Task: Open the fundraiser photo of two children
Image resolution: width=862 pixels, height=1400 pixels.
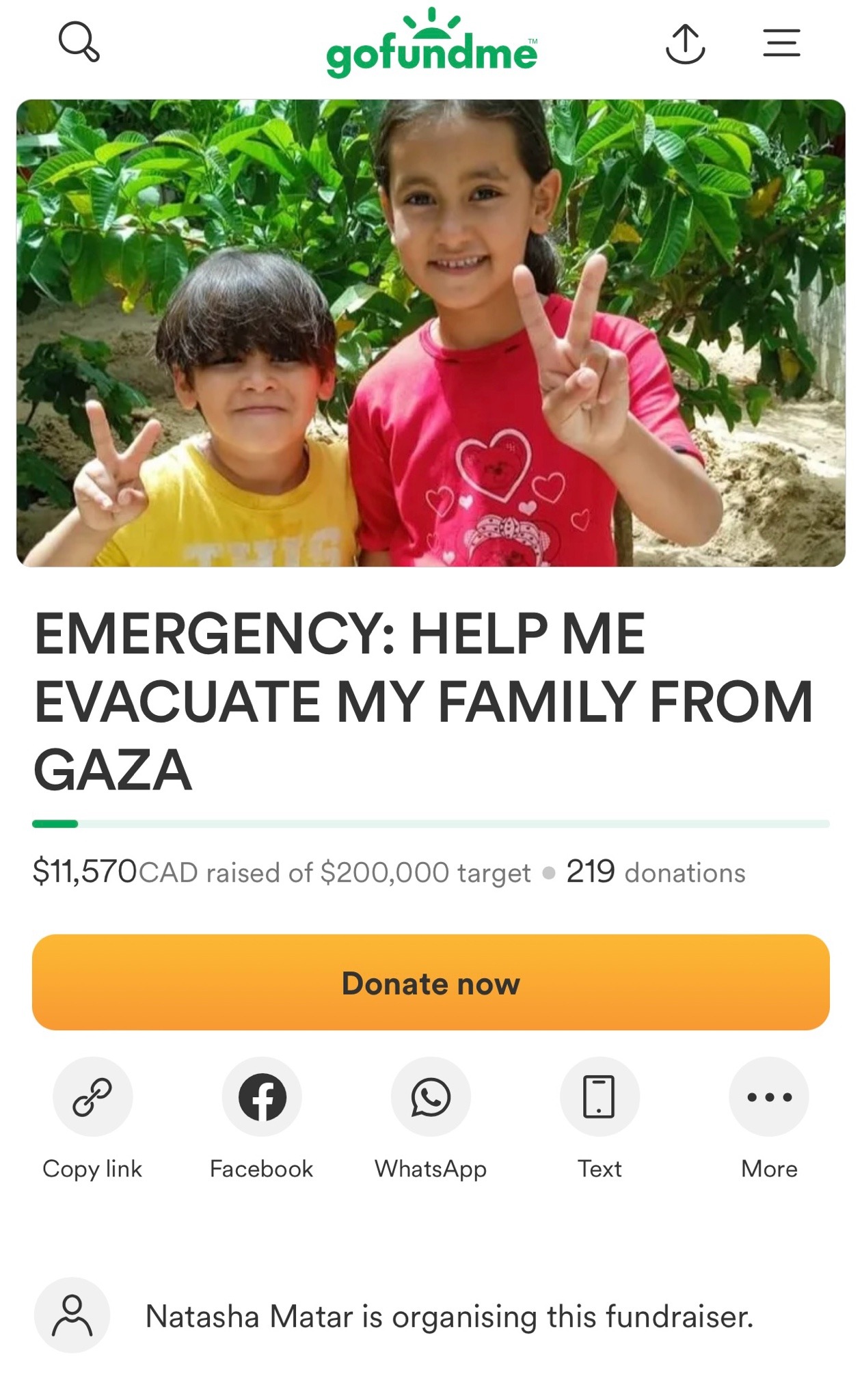Action: pyautogui.click(x=431, y=333)
